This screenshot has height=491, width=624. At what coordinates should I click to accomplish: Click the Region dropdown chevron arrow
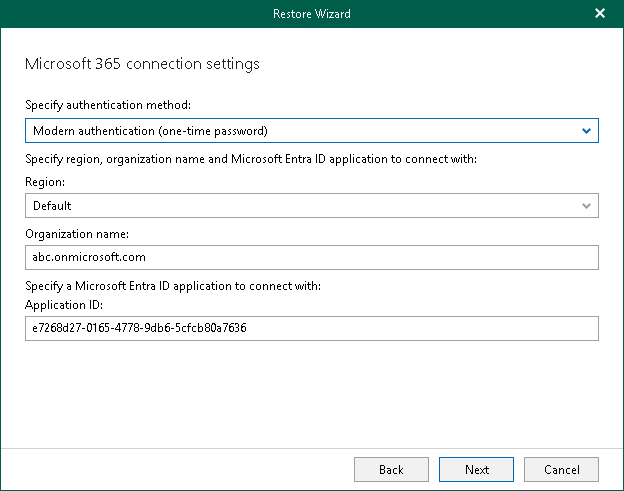[586, 206]
